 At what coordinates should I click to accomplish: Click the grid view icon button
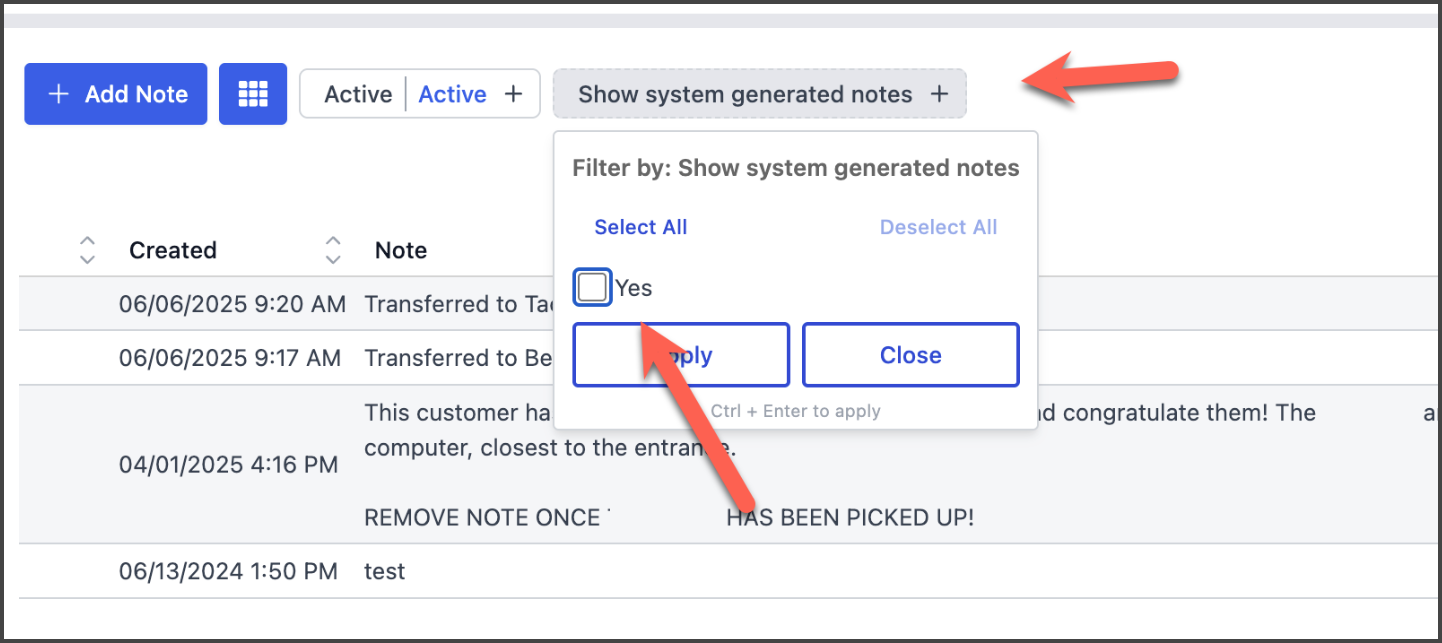click(253, 94)
